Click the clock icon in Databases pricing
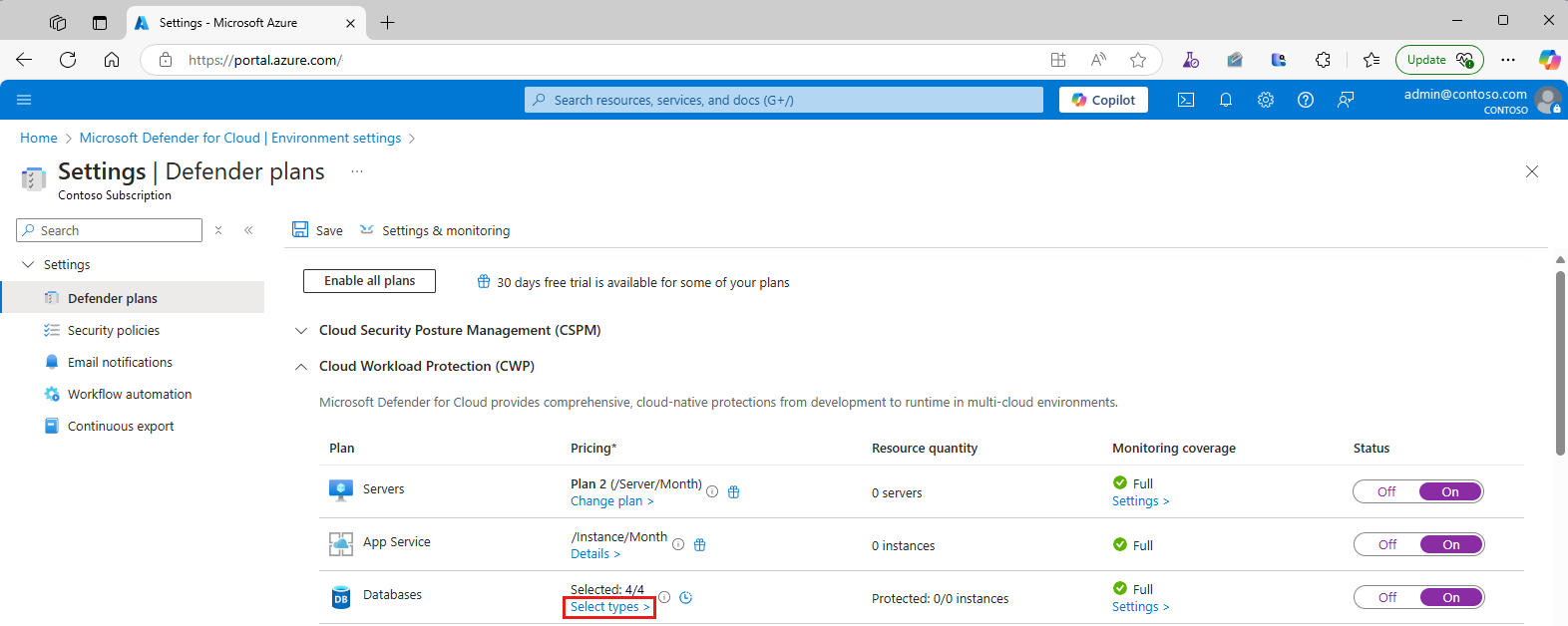 pyautogui.click(x=686, y=598)
